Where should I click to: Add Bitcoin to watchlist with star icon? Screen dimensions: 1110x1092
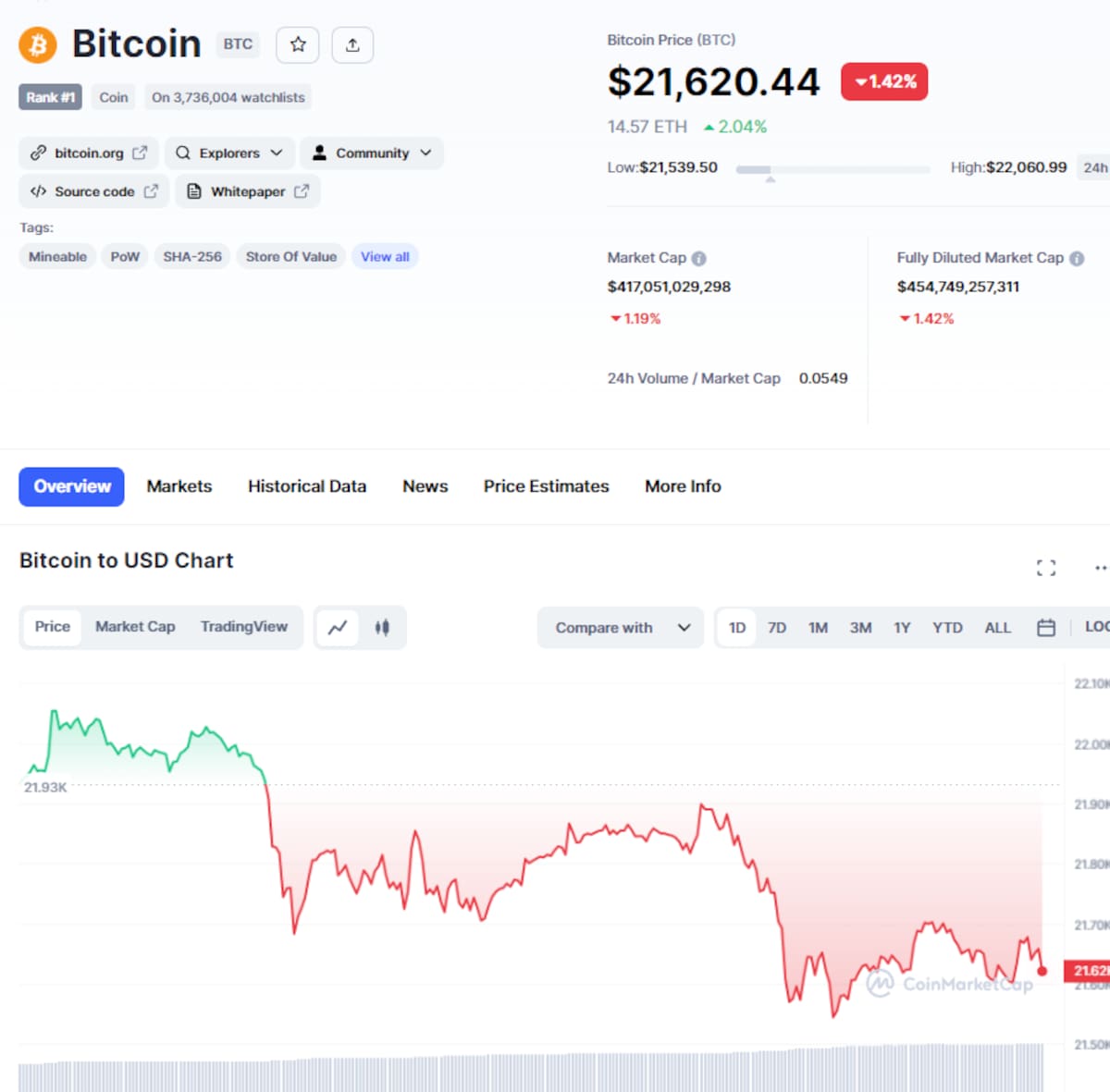pos(298,44)
